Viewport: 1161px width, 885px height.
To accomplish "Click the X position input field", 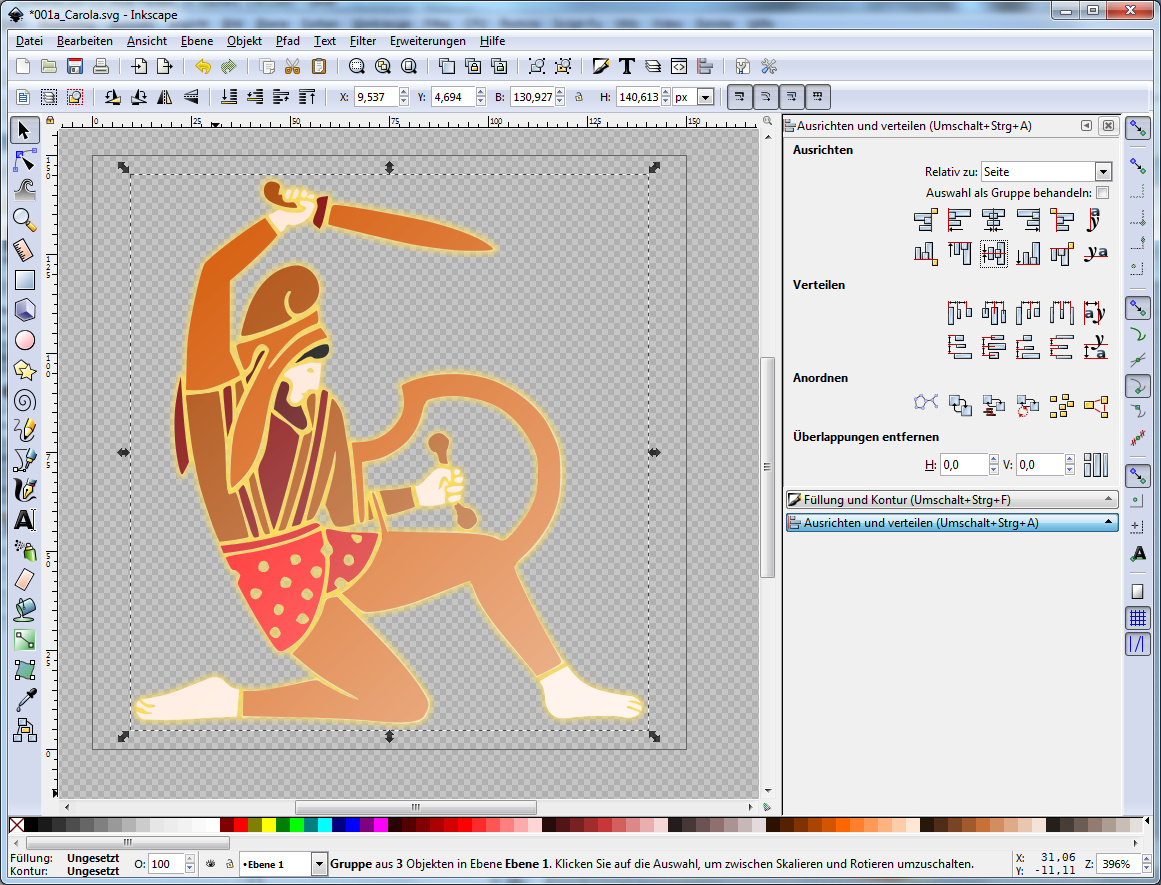I will [375, 97].
